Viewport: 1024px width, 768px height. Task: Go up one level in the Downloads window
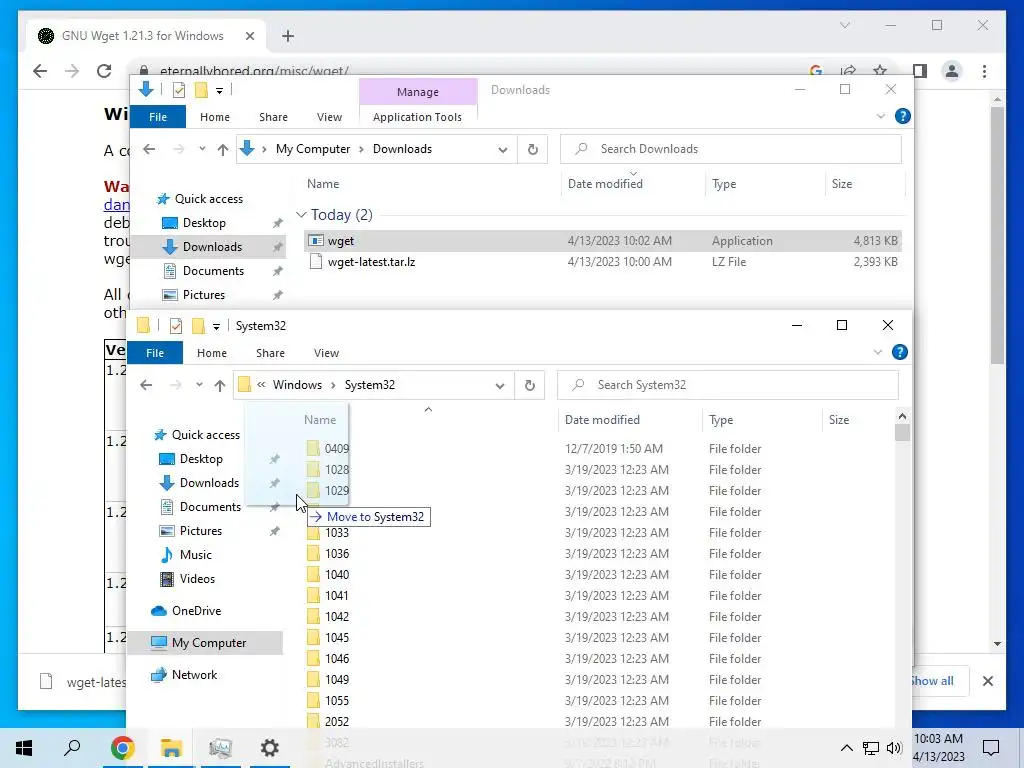pos(223,150)
